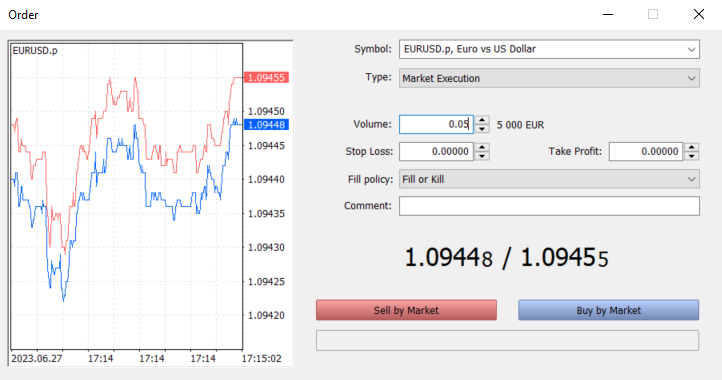
Task: Click the red ask price label 1.09455
Action: click(266, 77)
